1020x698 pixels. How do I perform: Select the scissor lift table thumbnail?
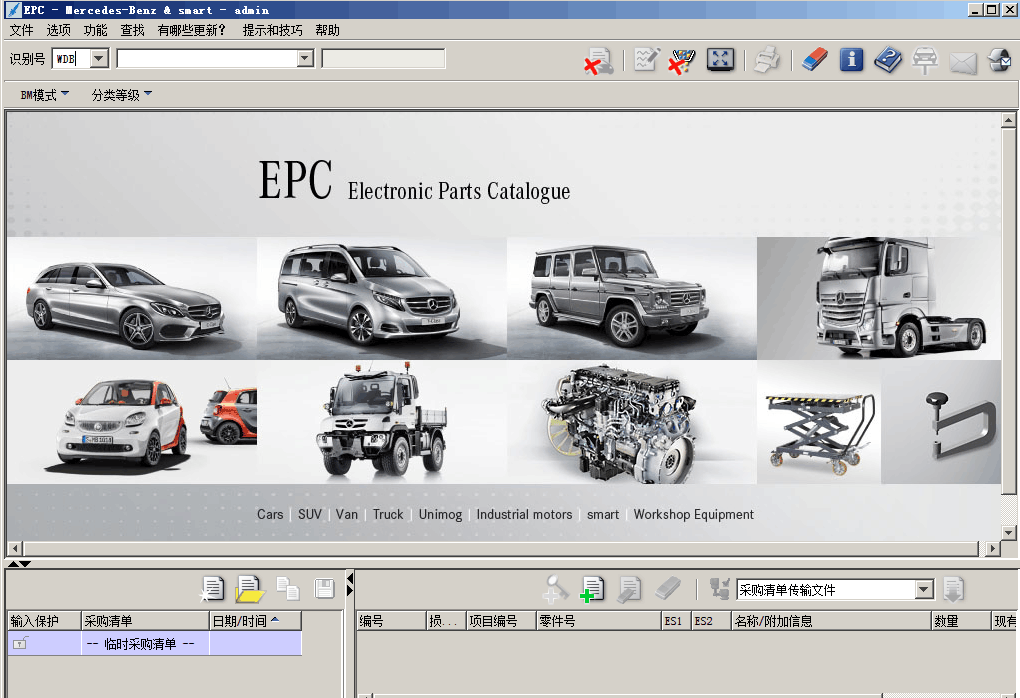[x=819, y=422]
